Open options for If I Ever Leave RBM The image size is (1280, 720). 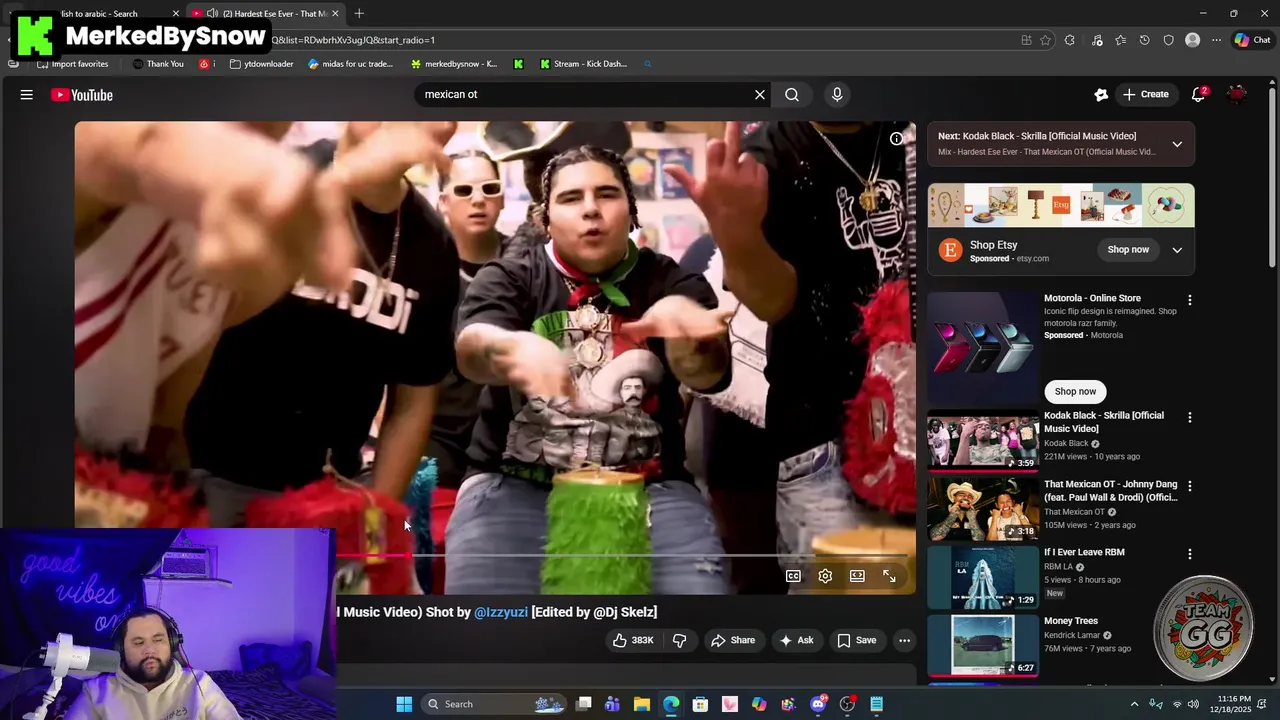[1189, 554]
